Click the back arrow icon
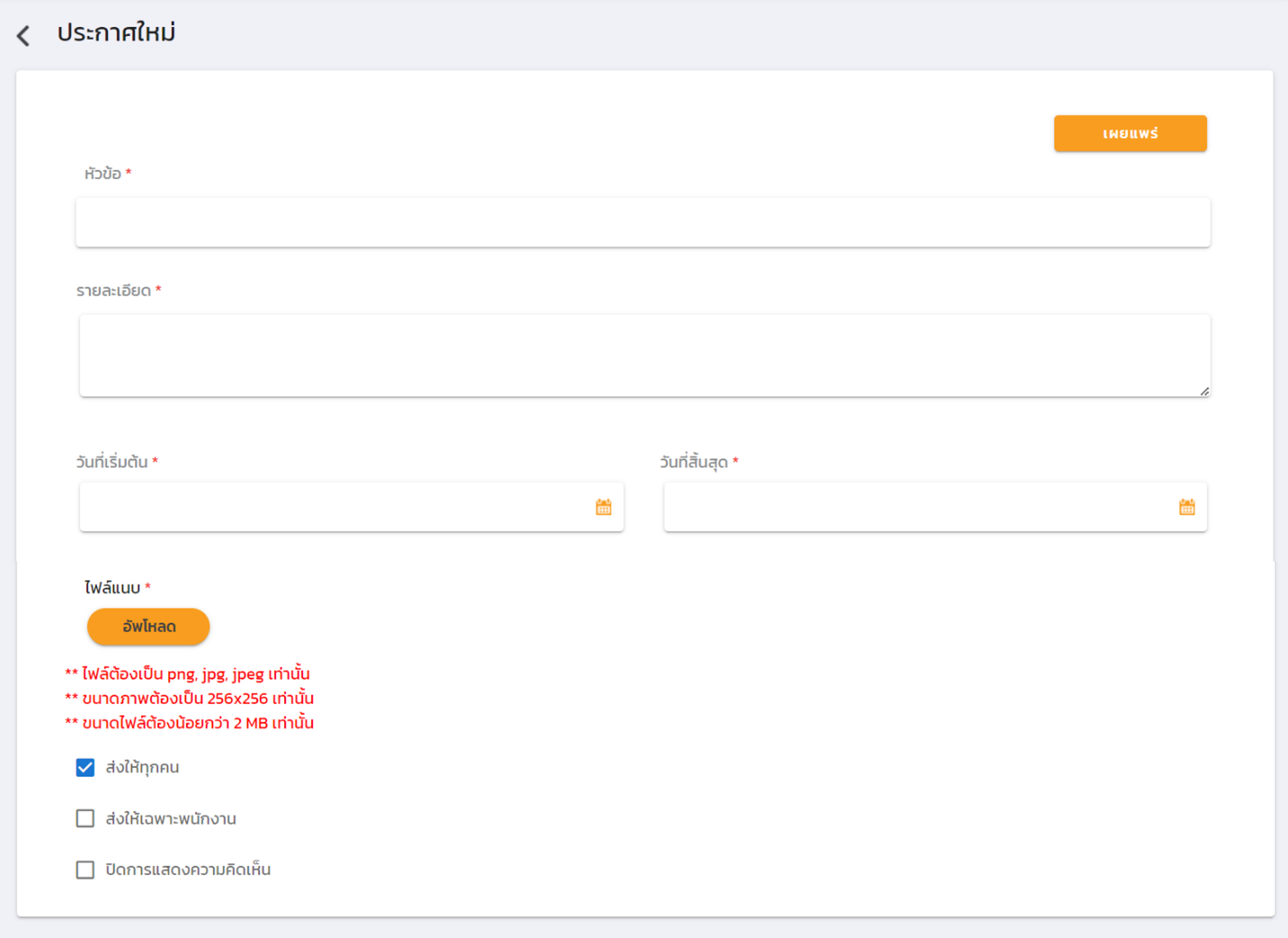Image resolution: width=1288 pixels, height=938 pixels. tap(23, 35)
